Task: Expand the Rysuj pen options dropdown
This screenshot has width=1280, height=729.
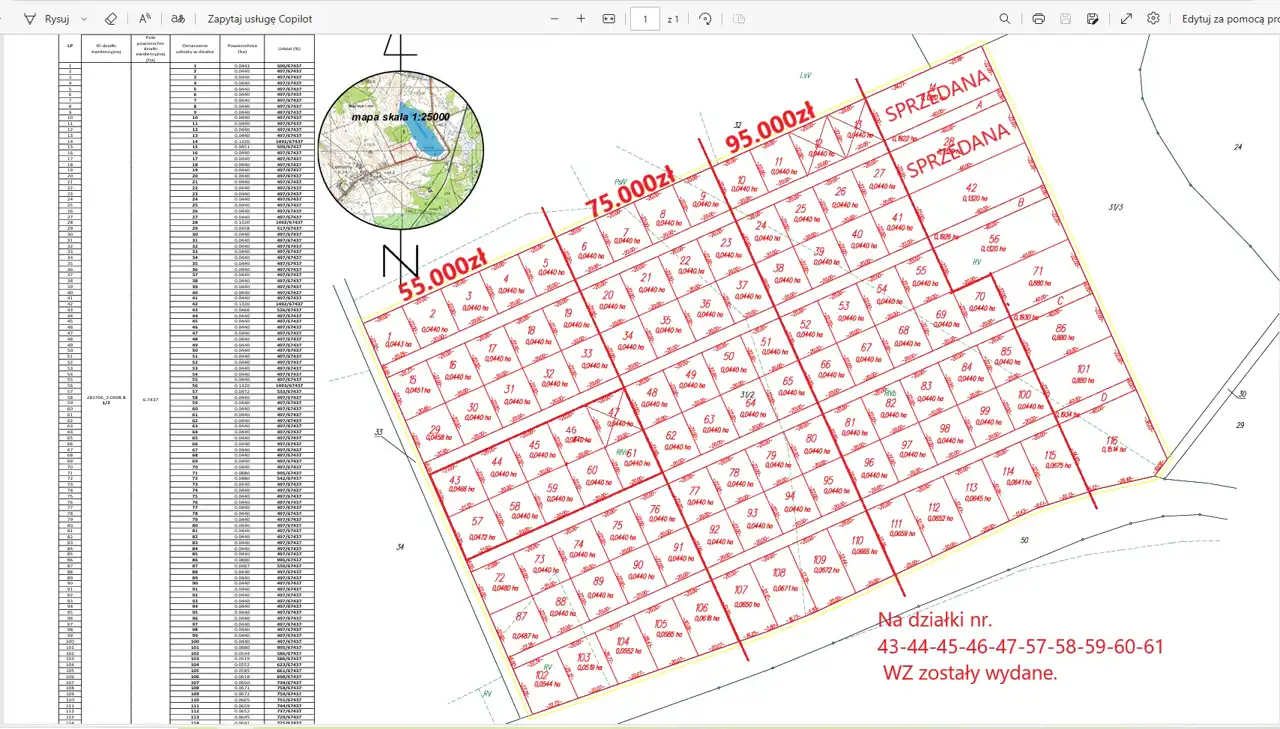Action: 84,19
